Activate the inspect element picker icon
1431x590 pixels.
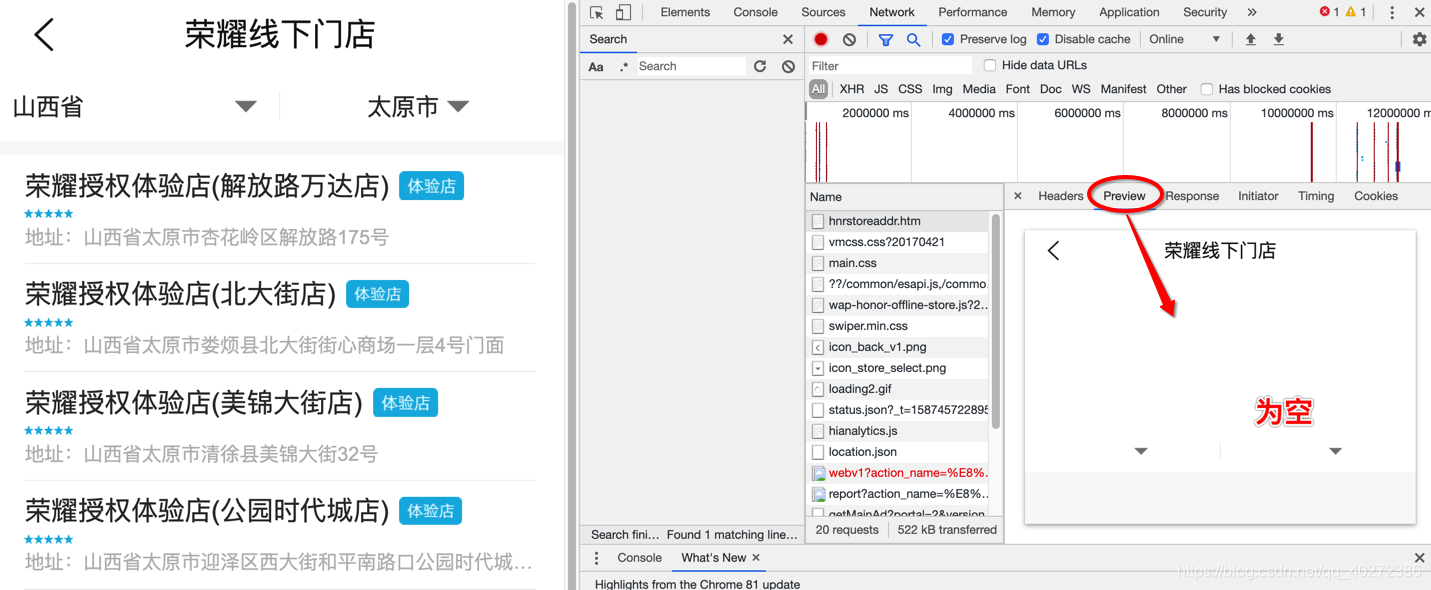[597, 12]
